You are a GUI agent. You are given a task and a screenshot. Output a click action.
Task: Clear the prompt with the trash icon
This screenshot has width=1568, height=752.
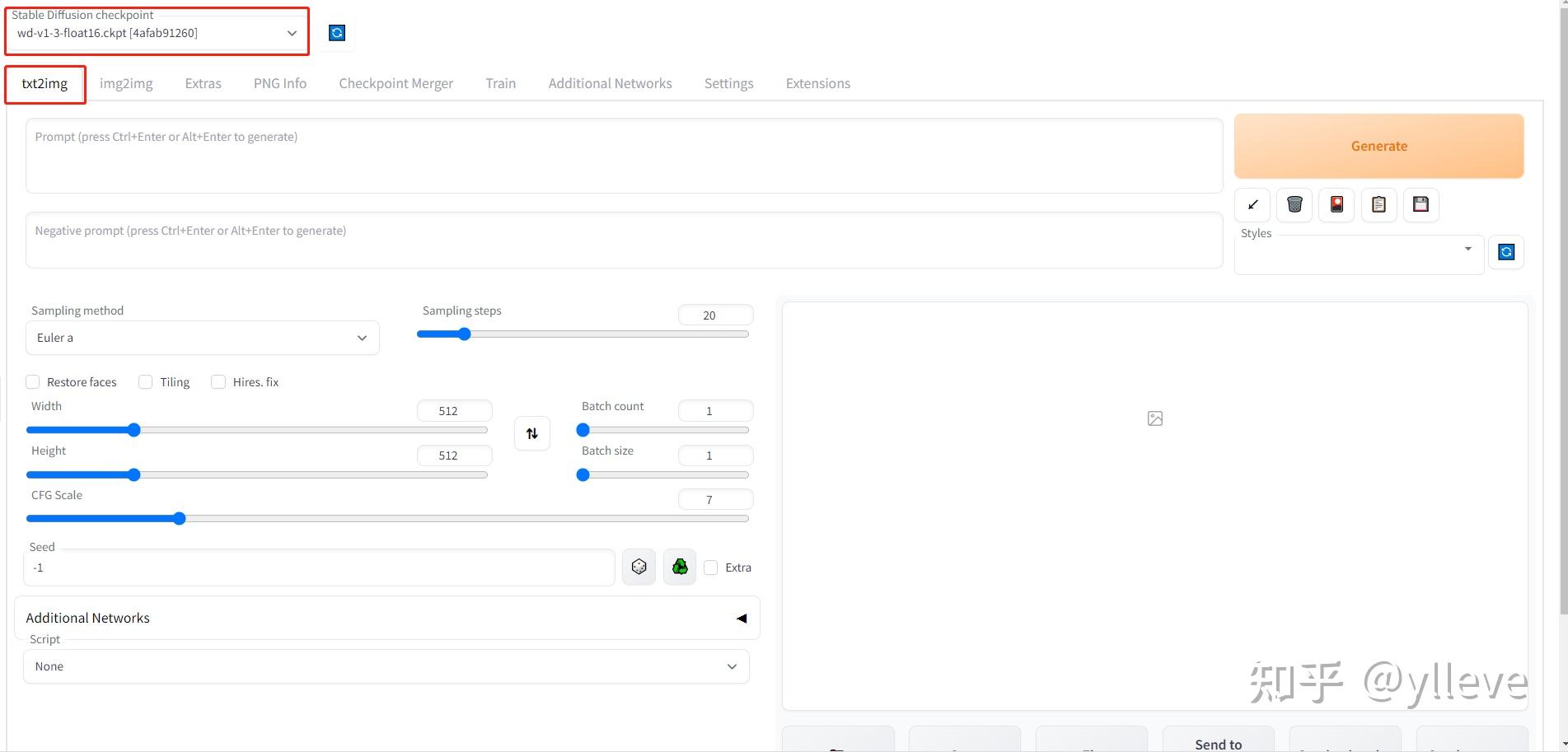1295,204
